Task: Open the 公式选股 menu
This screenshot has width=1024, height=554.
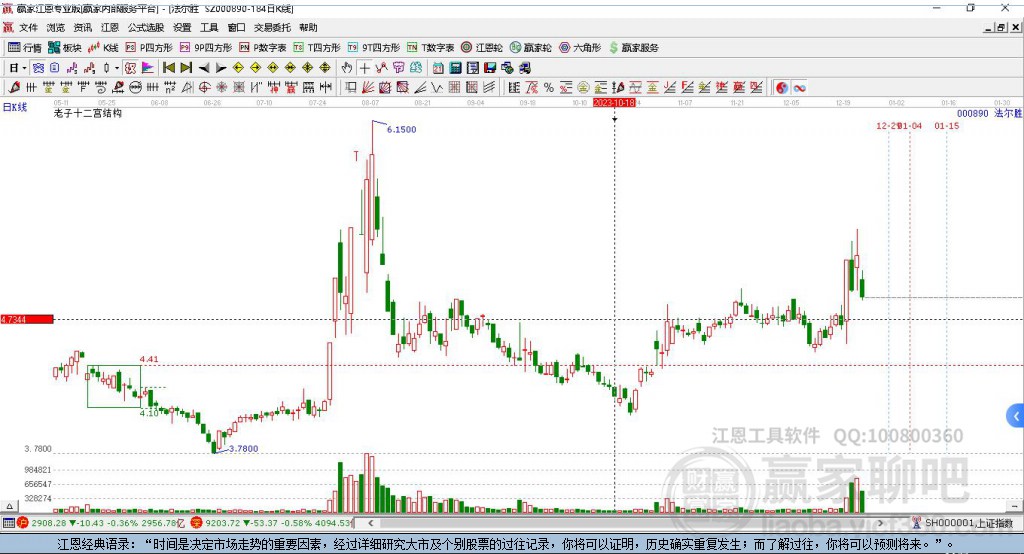Action: point(146,27)
